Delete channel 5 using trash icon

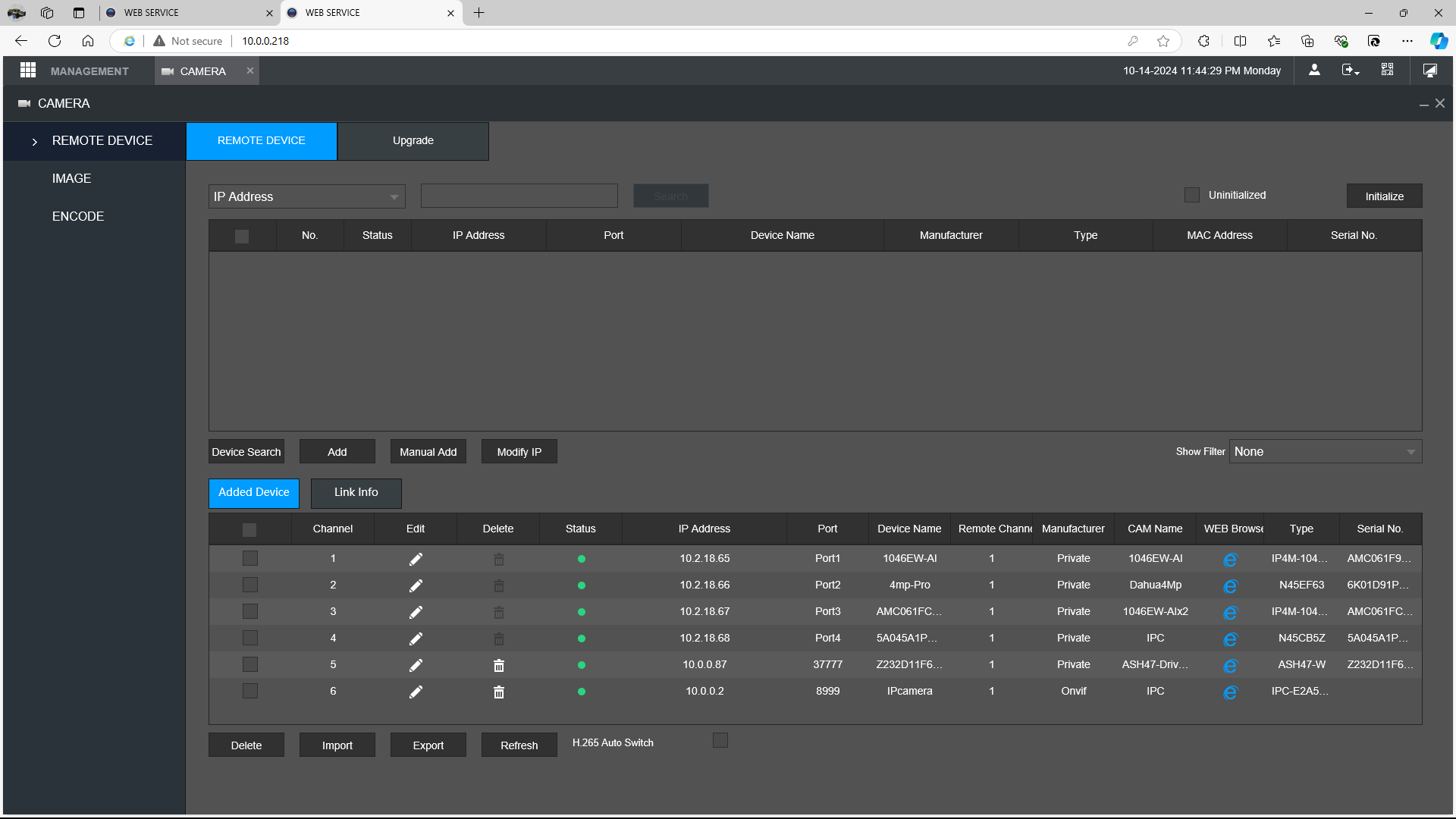click(x=499, y=665)
